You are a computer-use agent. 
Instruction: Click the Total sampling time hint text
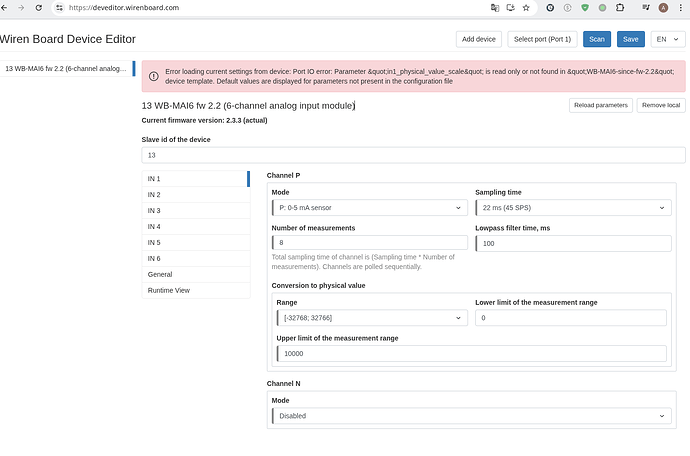click(x=363, y=262)
